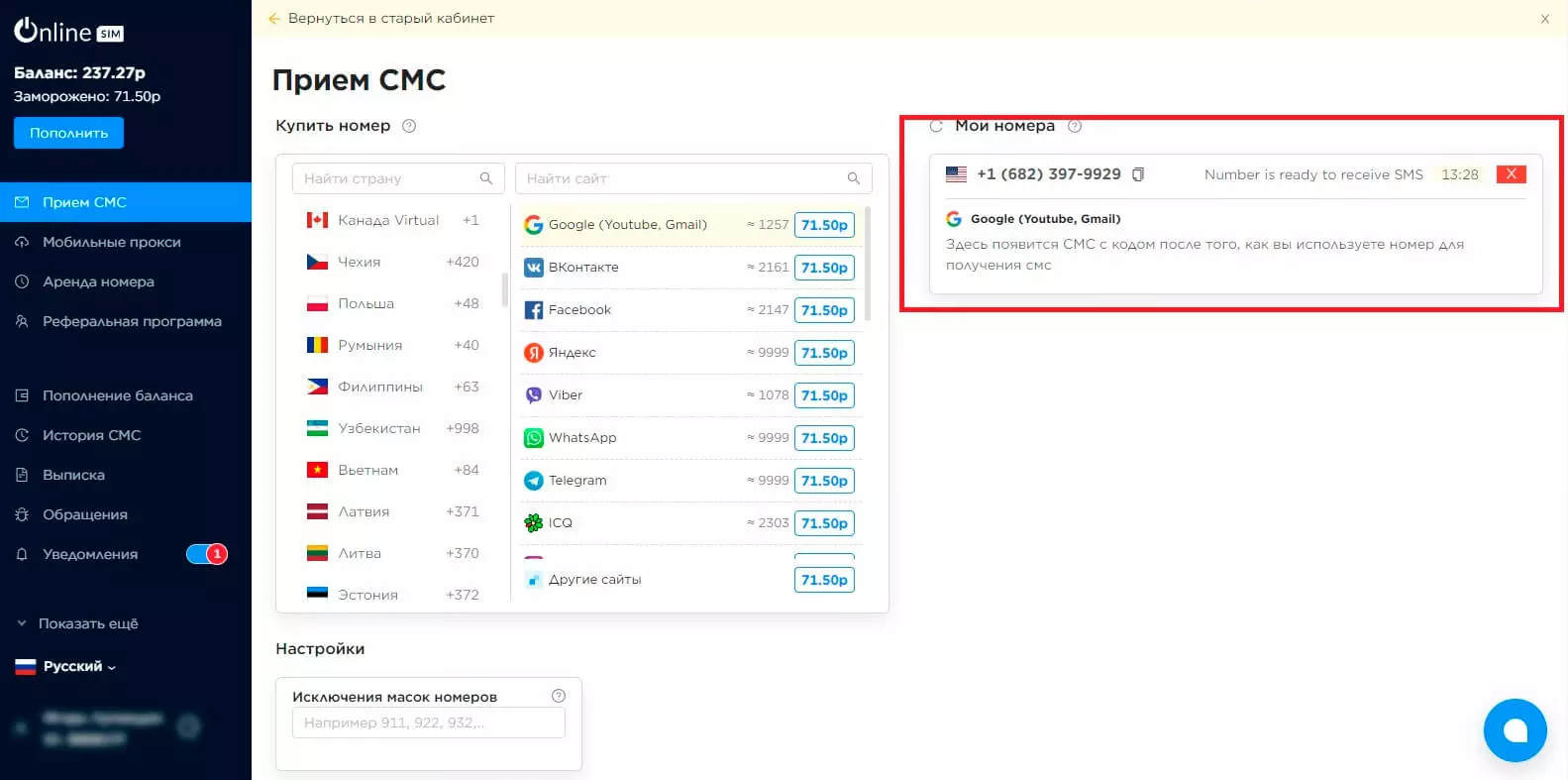Select the Филиппины country row
The width and height of the screenshot is (1568, 780).
pyautogui.click(x=393, y=387)
